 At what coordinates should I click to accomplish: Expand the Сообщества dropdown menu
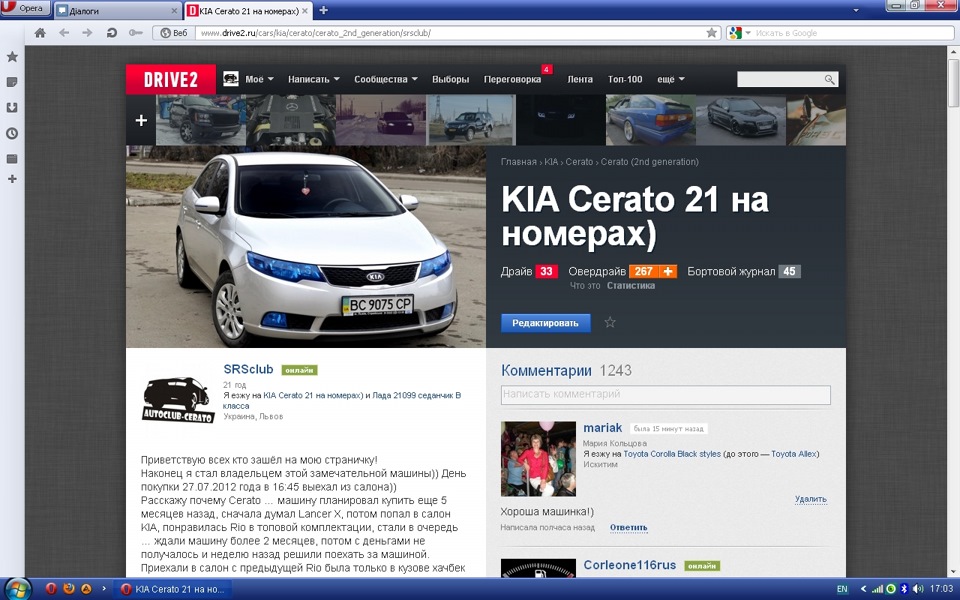(x=386, y=80)
